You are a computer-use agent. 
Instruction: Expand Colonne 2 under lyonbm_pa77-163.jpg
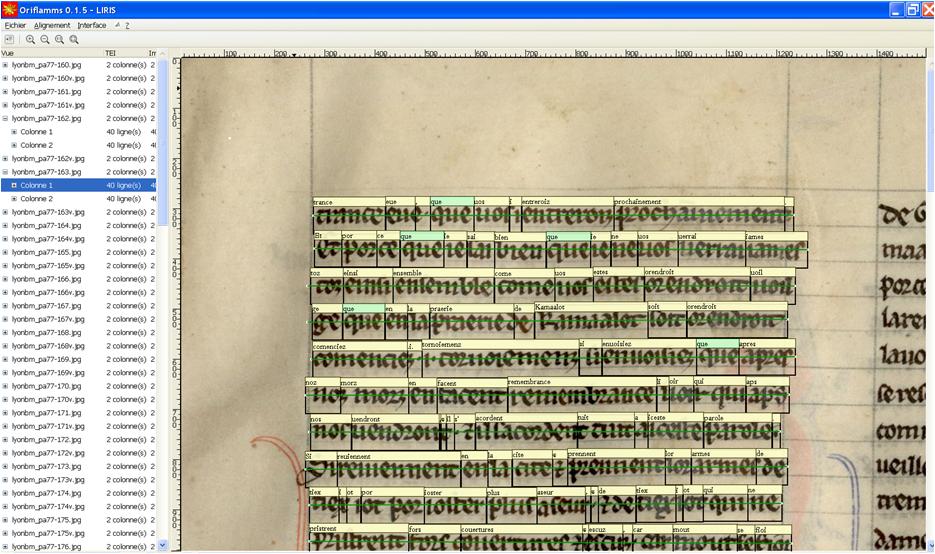(14, 199)
